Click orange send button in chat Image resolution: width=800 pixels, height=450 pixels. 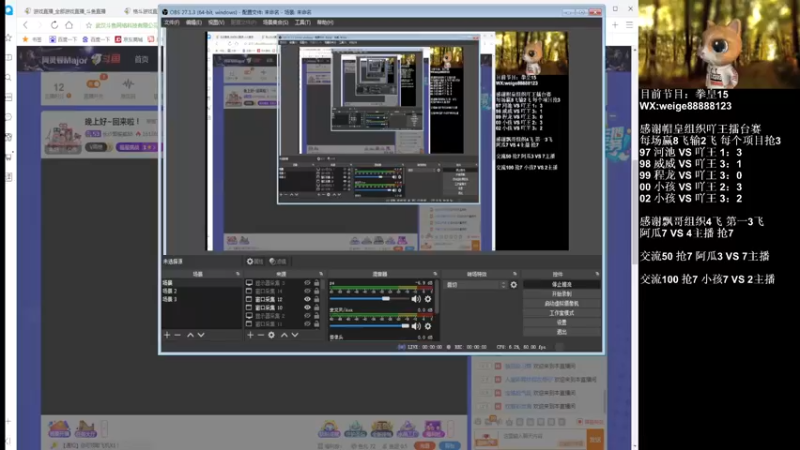tap(595, 439)
